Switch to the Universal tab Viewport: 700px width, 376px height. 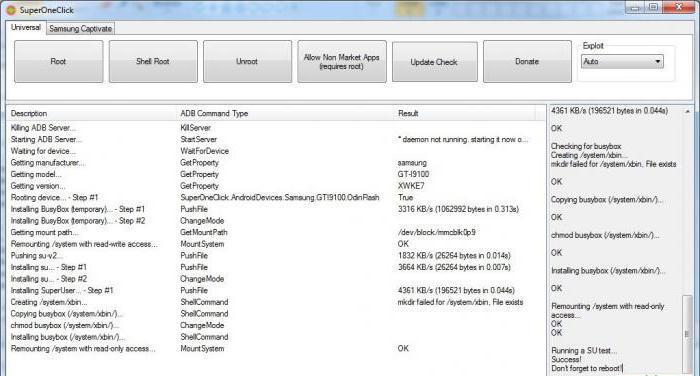25,28
